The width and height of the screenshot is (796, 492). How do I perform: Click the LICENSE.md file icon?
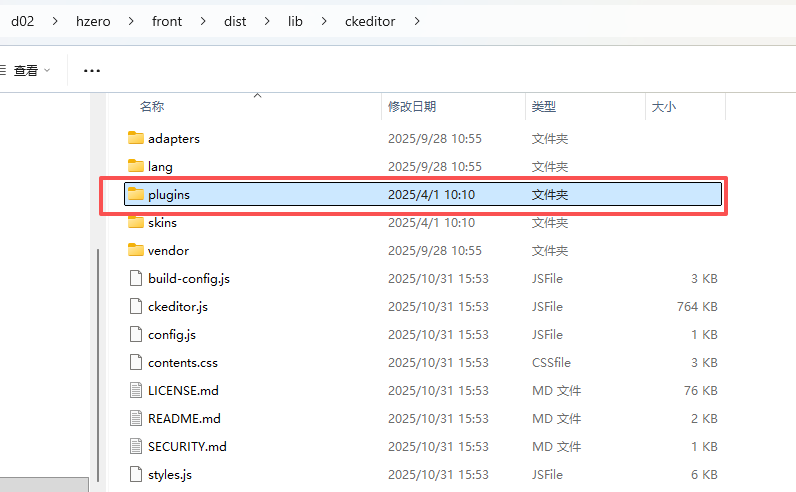136,390
